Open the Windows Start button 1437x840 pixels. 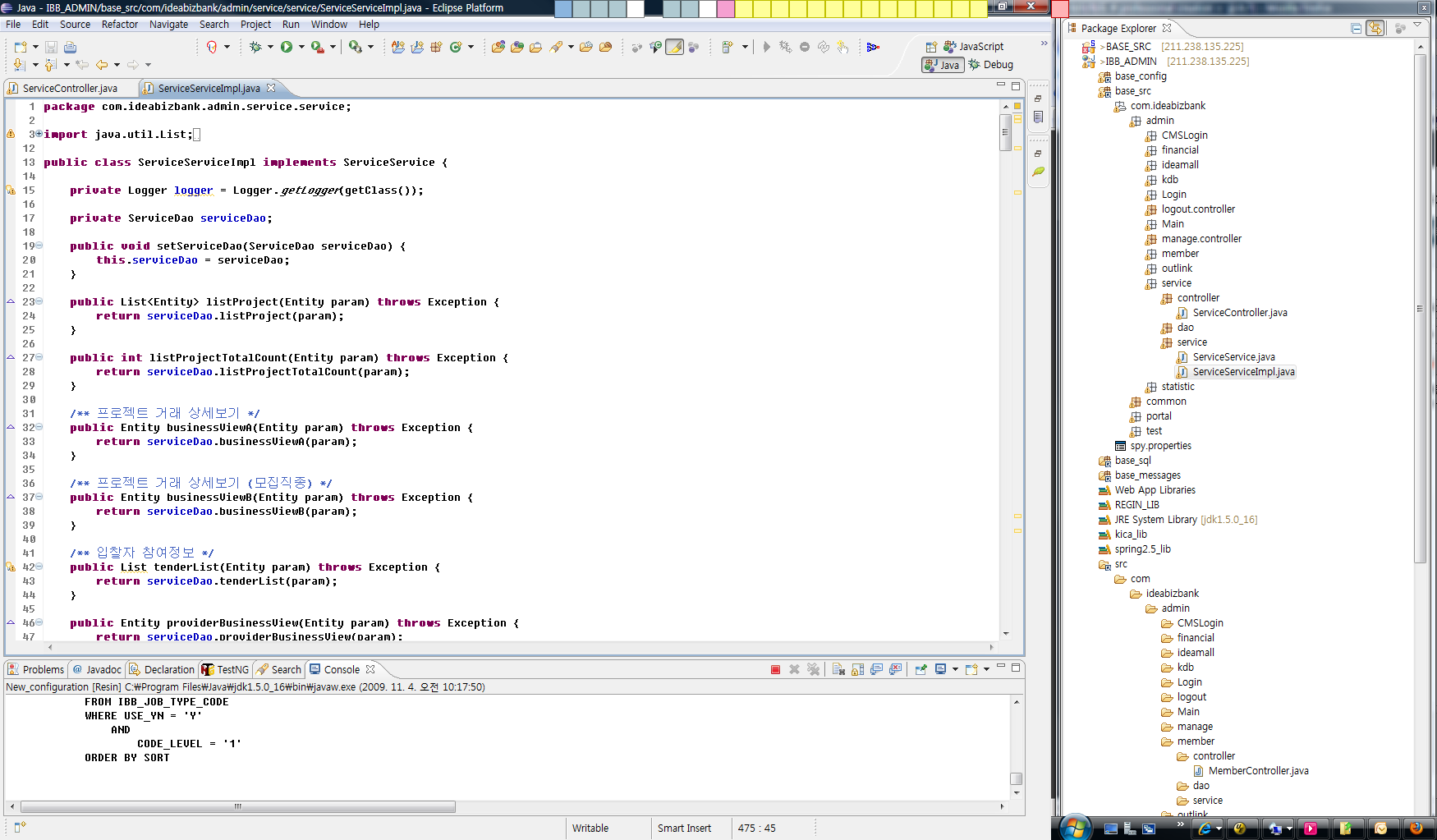point(1075,828)
